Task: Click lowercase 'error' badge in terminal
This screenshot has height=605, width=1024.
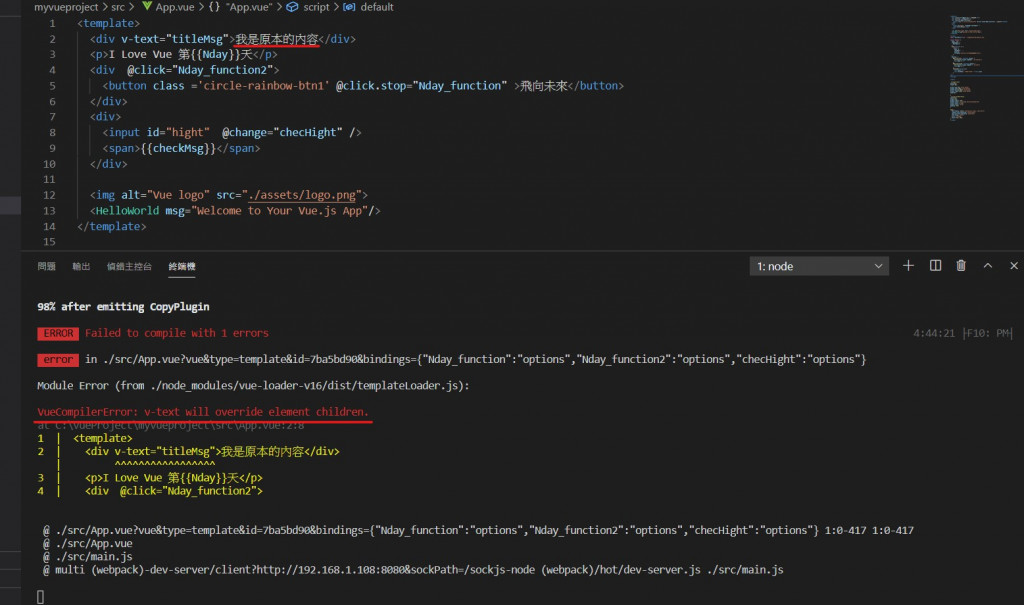Action: [x=58, y=359]
